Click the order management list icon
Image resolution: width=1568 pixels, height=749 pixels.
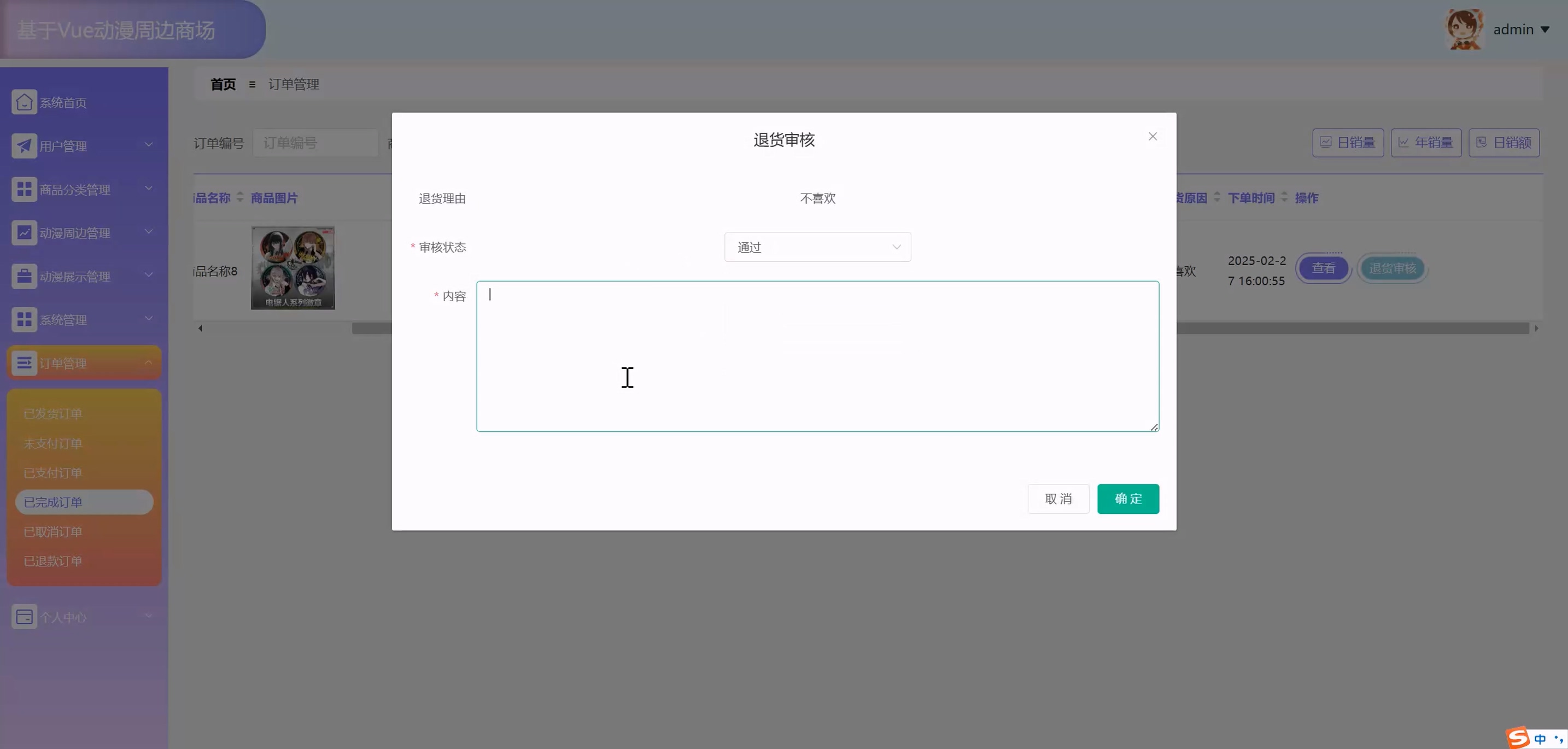(x=24, y=363)
